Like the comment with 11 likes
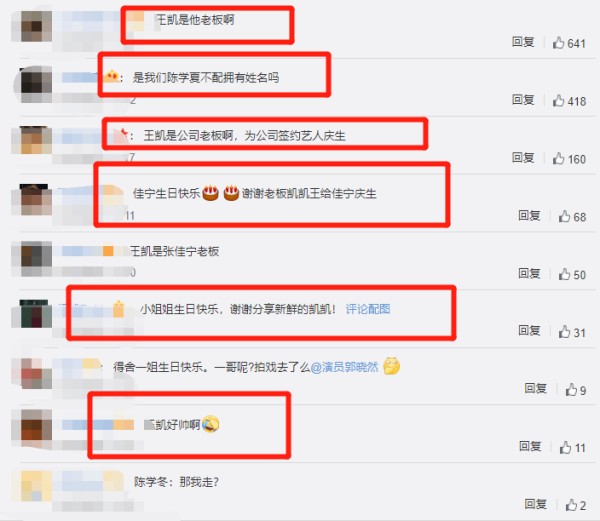The image size is (600, 521). pos(566,447)
